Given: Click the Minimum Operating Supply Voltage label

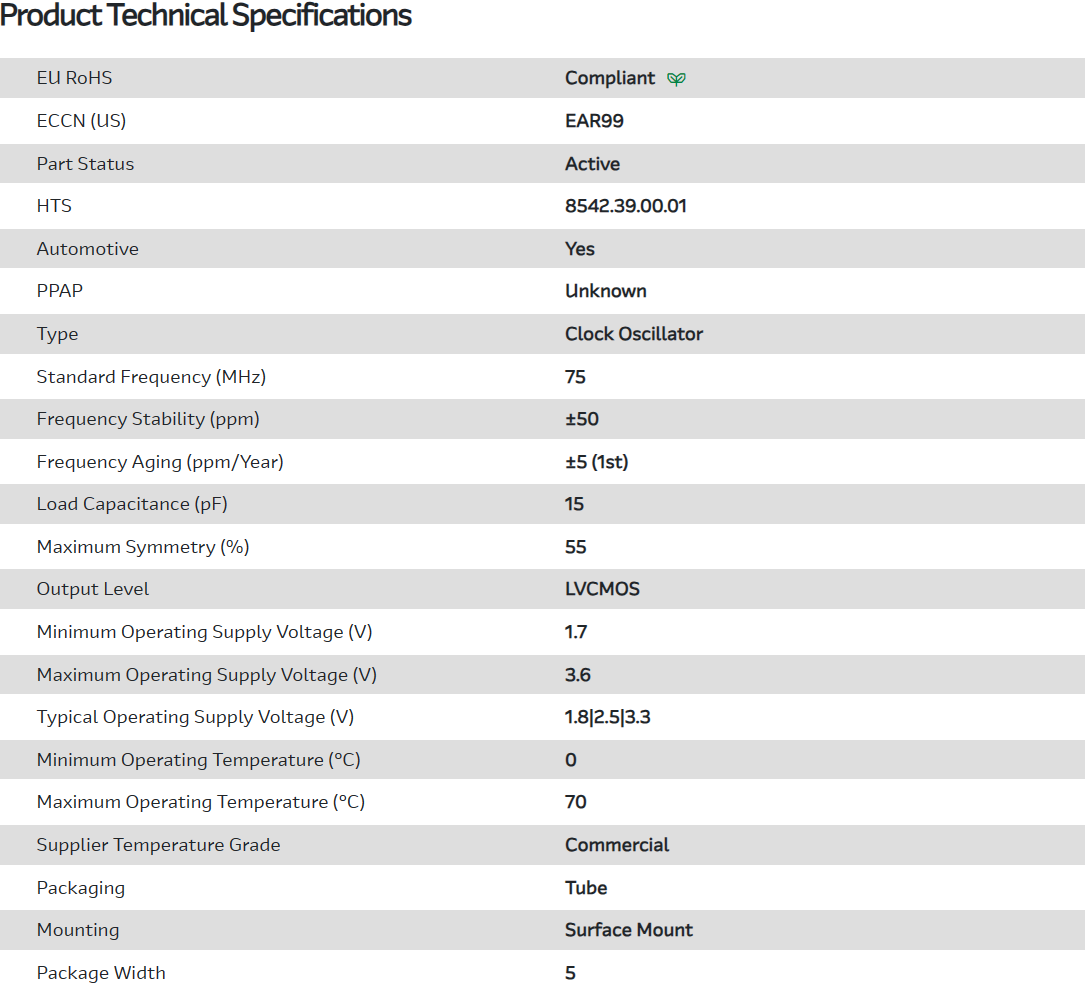Looking at the screenshot, I should tap(204, 632).
